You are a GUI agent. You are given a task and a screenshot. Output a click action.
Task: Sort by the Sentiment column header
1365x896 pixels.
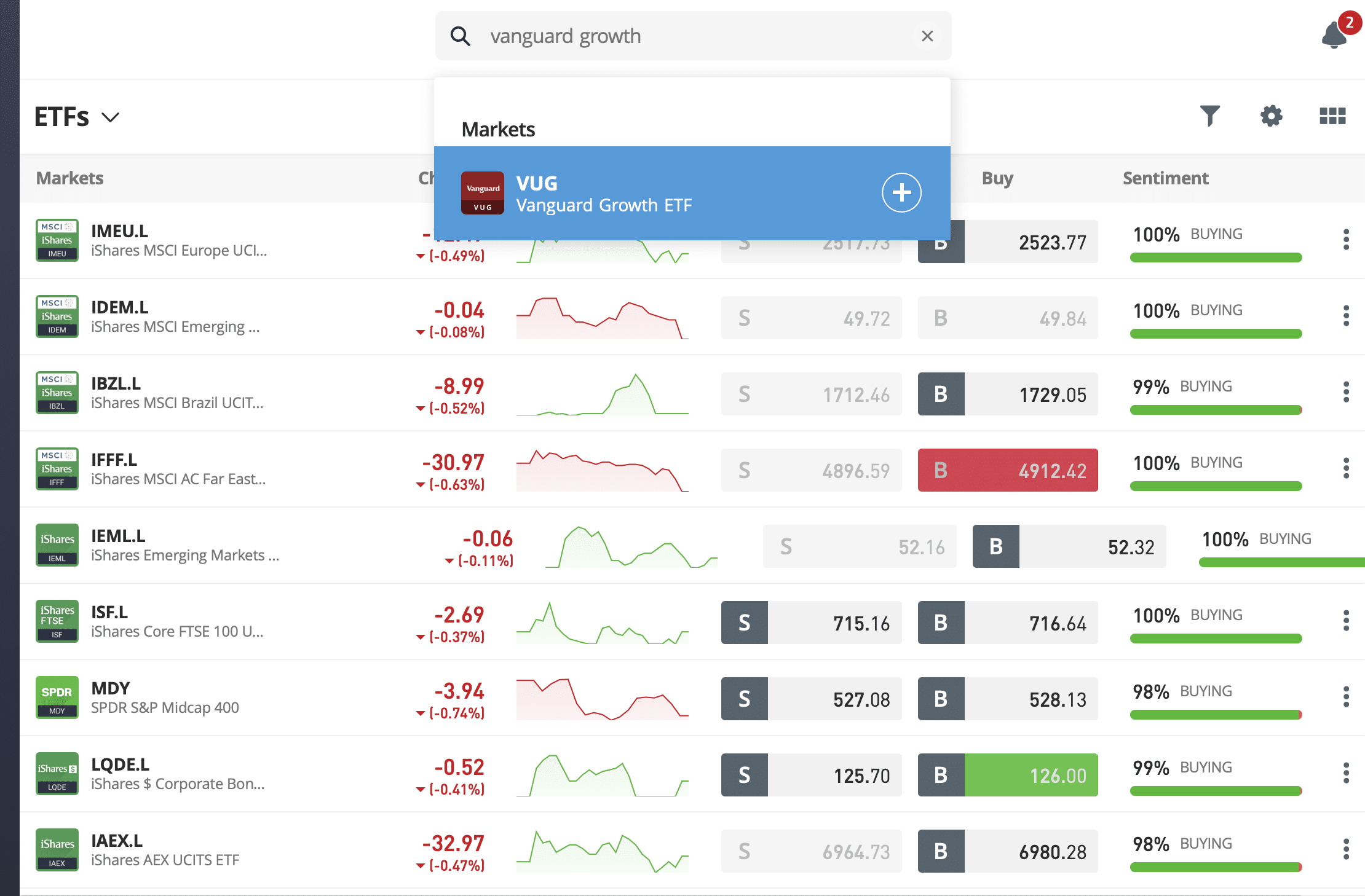(1165, 178)
